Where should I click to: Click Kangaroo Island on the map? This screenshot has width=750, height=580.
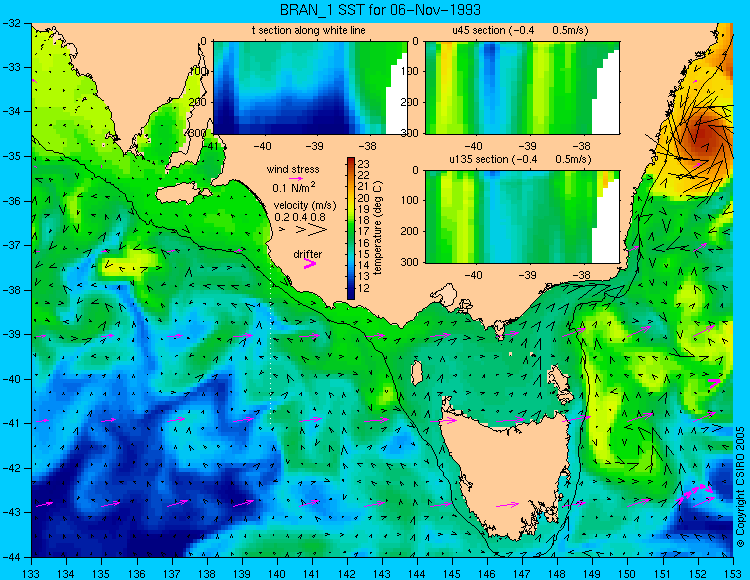182,195
